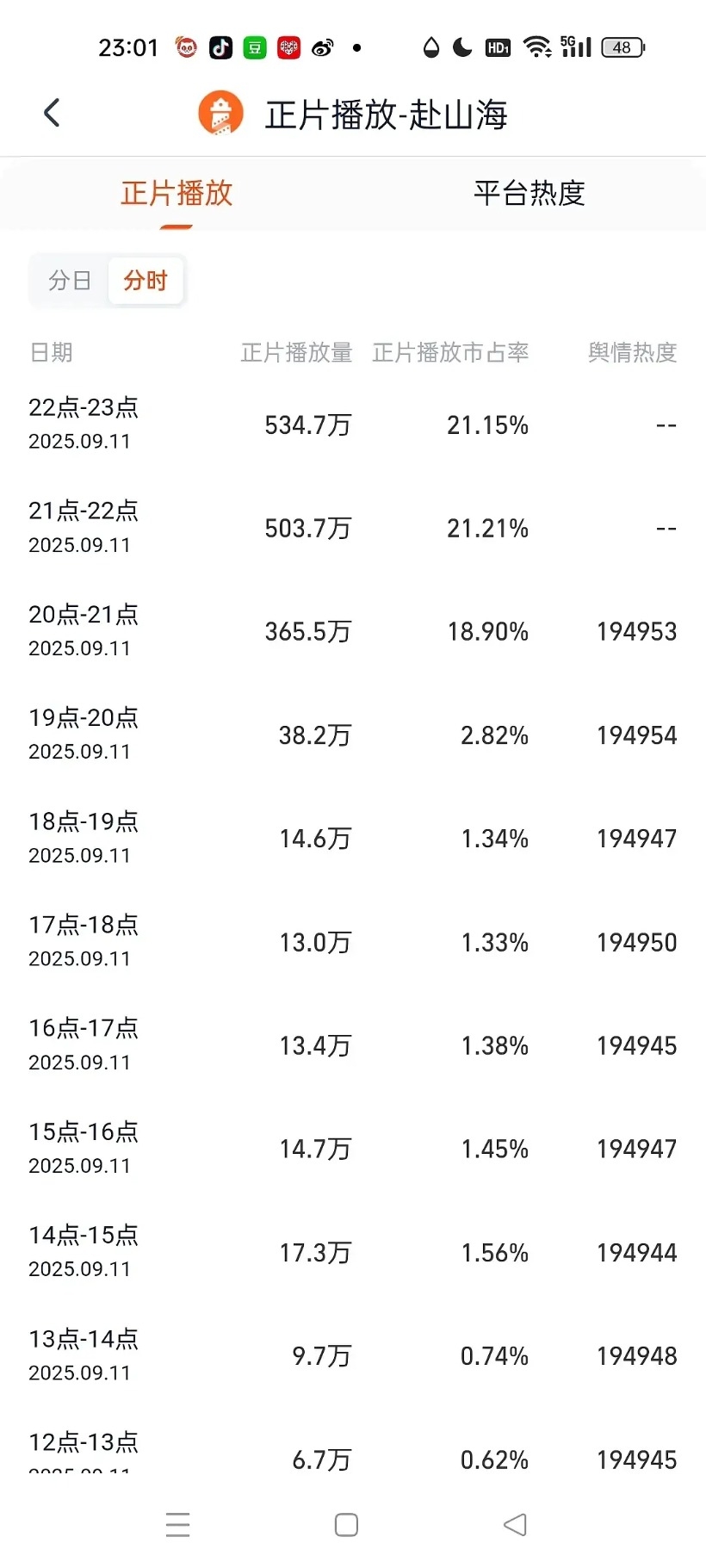Screen dimensions: 706x1568
Task: Tap the 正片播放市占率 column header
Action: (450, 352)
